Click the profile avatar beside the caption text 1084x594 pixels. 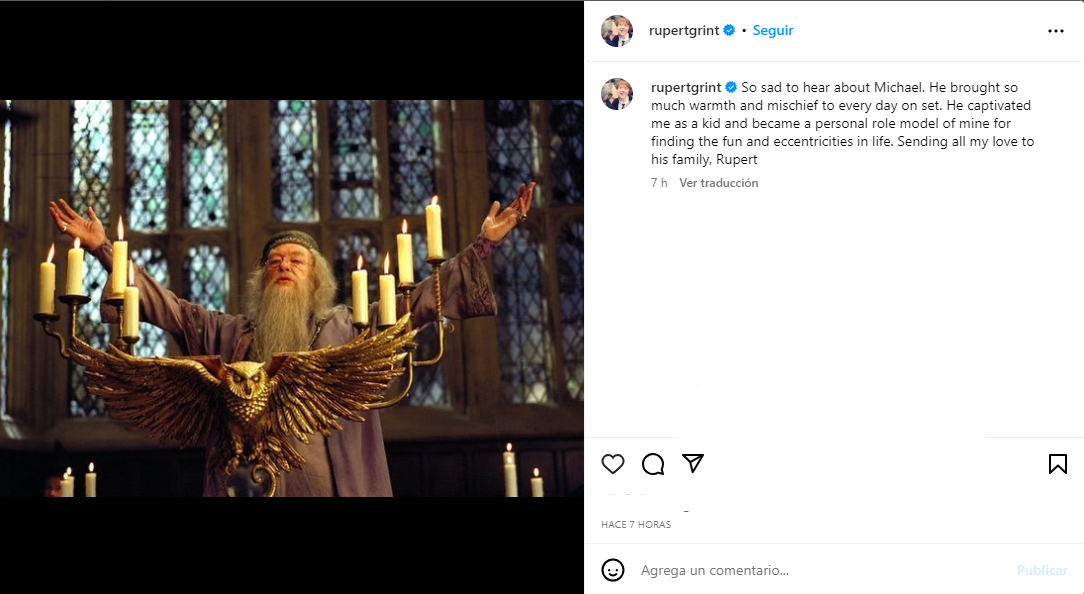tap(617, 94)
